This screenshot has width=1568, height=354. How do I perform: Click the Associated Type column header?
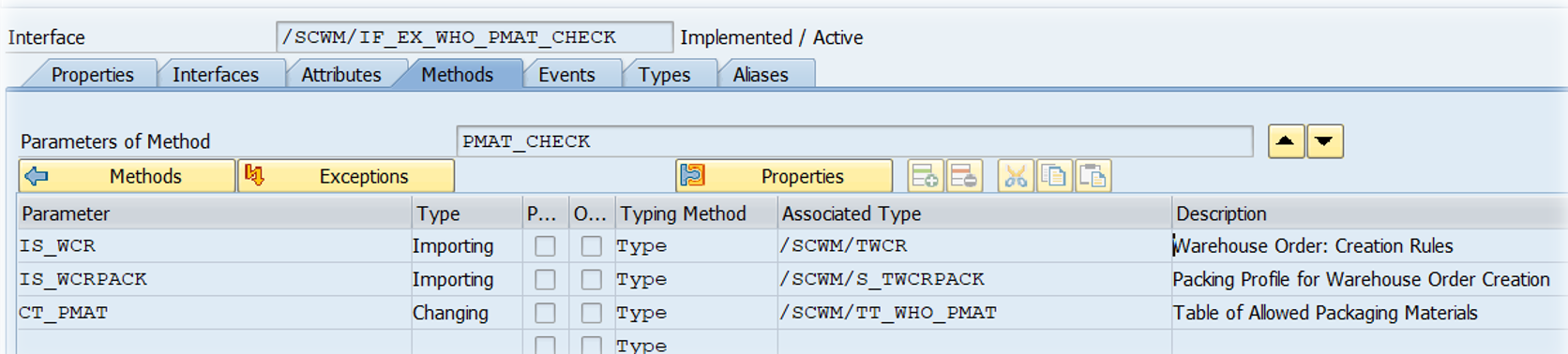(x=974, y=214)
